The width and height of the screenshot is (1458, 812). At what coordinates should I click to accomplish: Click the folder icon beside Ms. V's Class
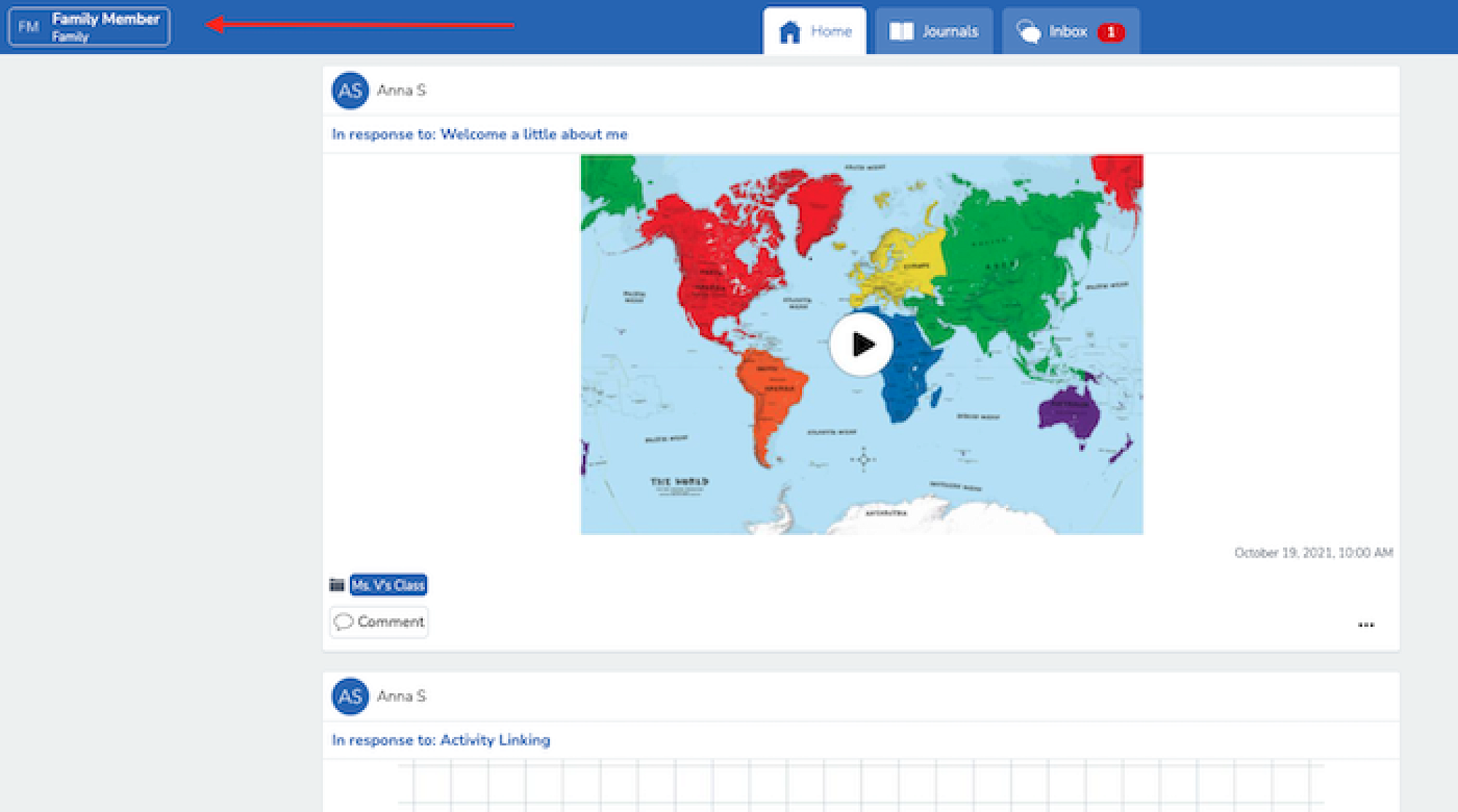337,585
